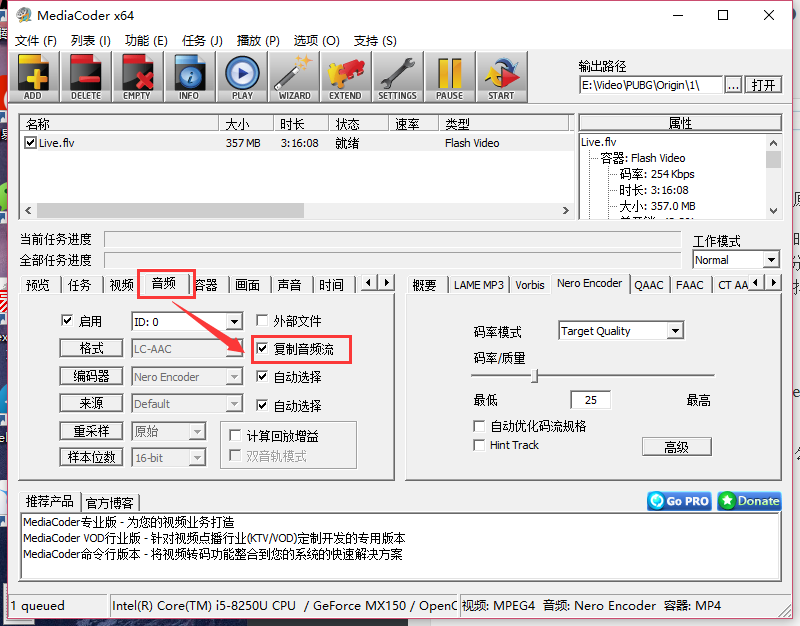Switch to the LAME MP3 tab

(479, 285)
